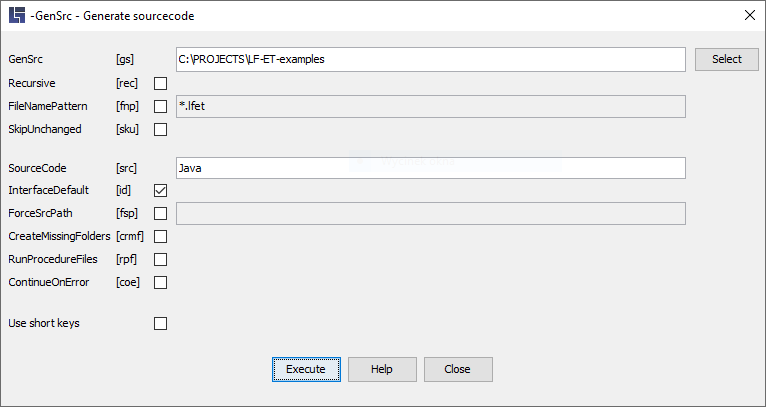Click the LF-ET application logo icon
The width and height of the screenshot is (766, 407).
(x=17, y=16)
